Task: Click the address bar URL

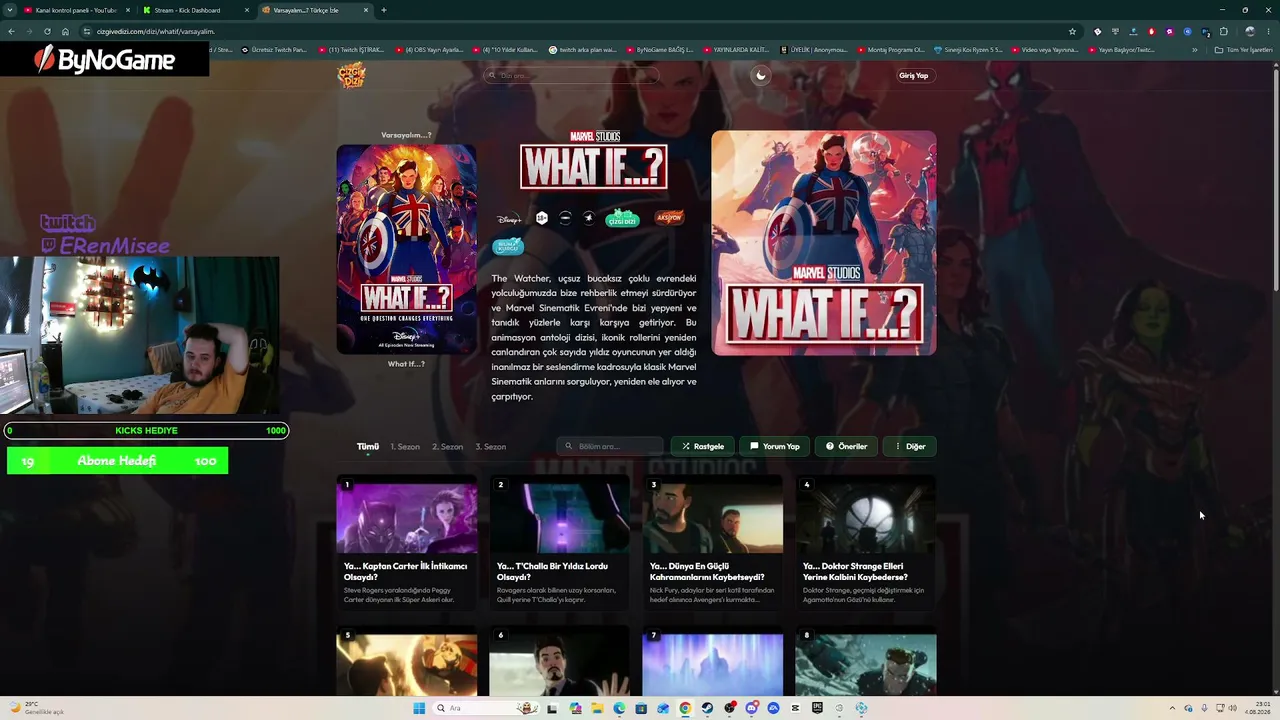Action: tap(155, 32)
